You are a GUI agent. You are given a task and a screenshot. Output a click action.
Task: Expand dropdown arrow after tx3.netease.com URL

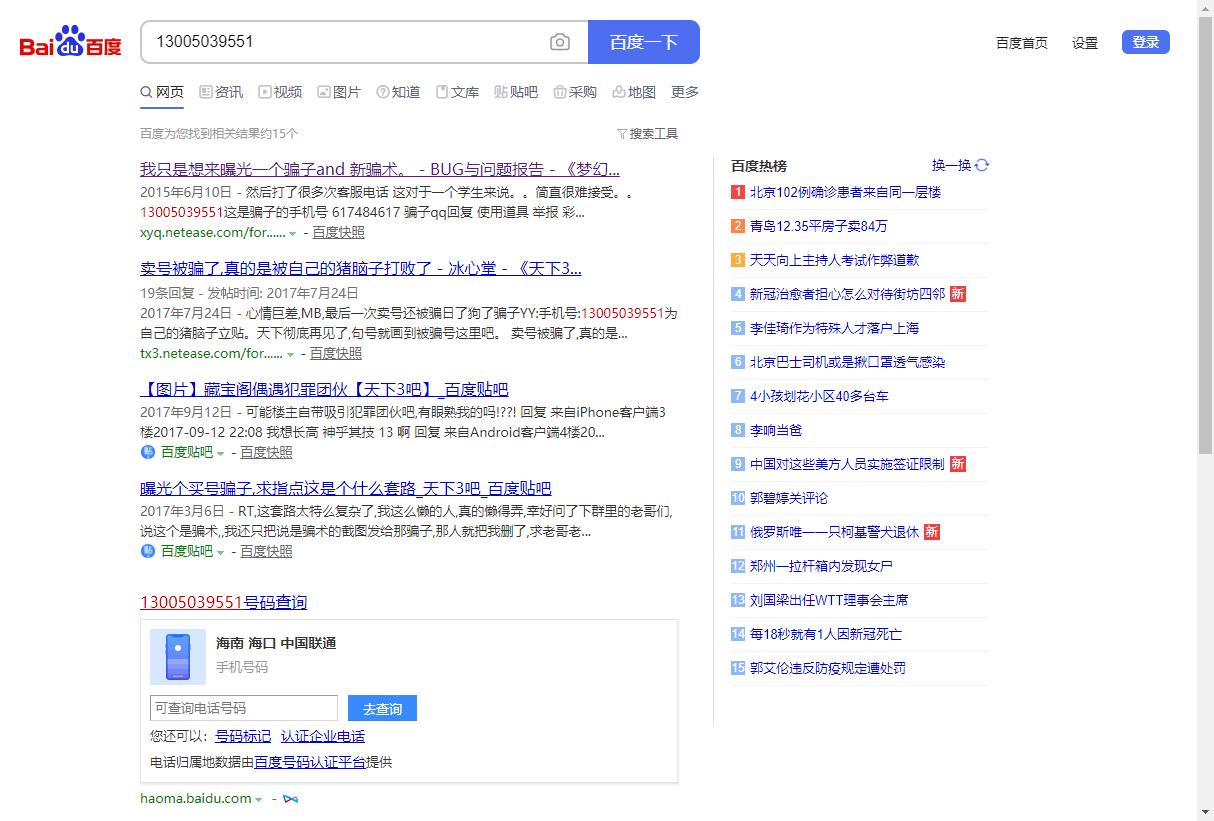coord(290,355)
